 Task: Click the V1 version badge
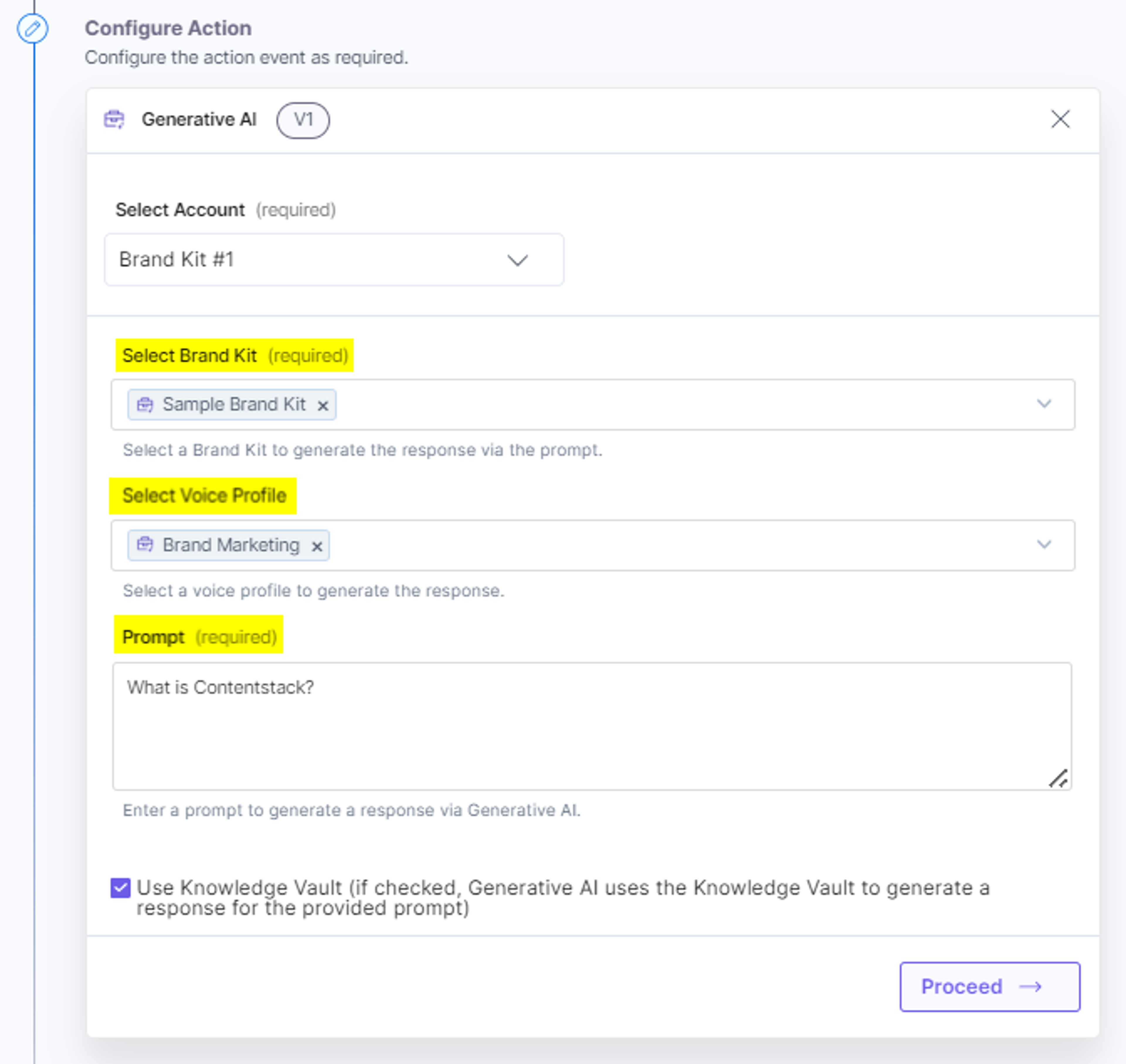[x=303, y=120]
